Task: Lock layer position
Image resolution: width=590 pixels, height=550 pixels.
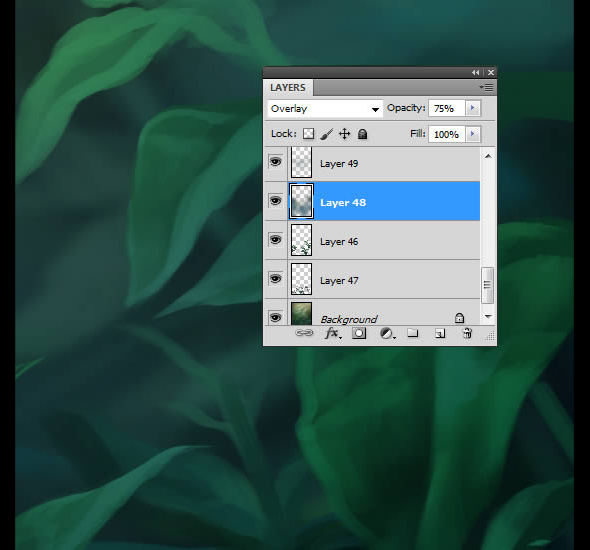Action: coord(344,134)
